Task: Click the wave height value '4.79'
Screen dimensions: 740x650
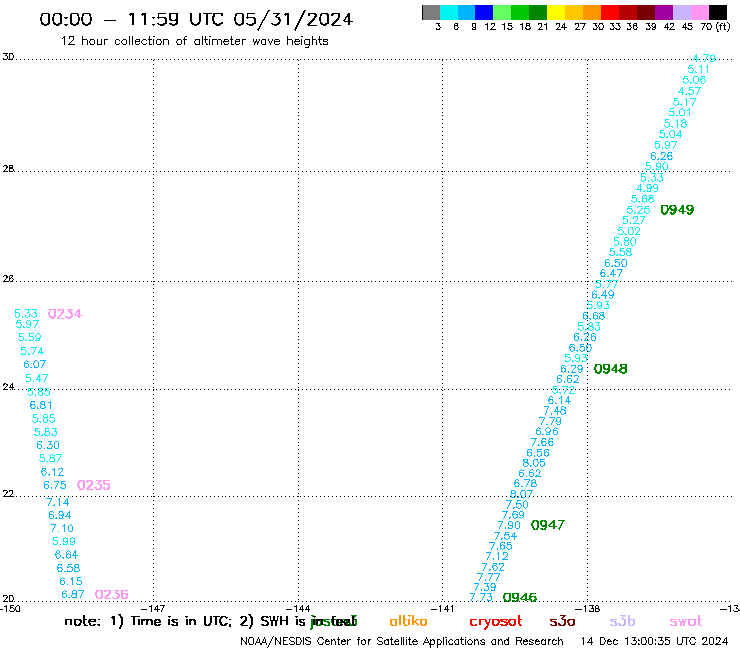Action: (704, 58)
